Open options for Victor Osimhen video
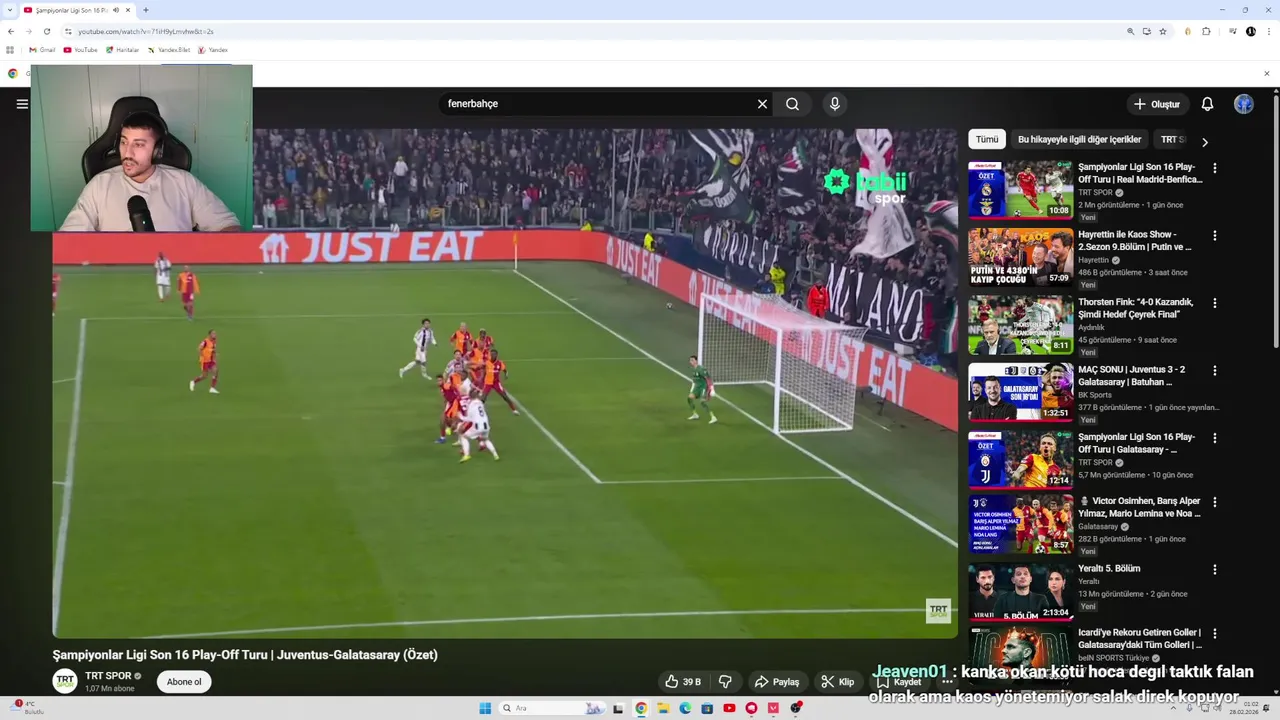The height and width of the screenshot is (720, 1280). point(1215,502)
